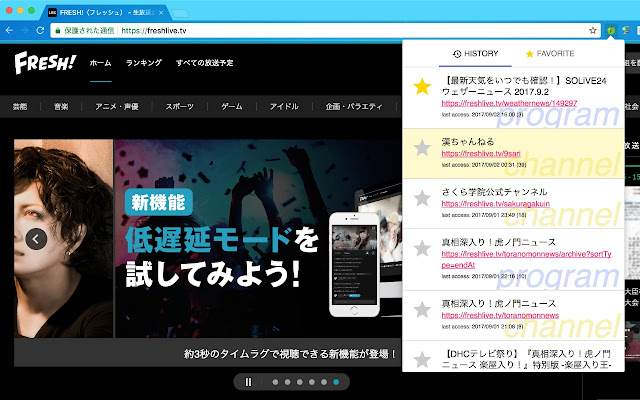Select the アニメ・声優 category
This screenshot has height=400, width=640.
click(x=119, y=106)
